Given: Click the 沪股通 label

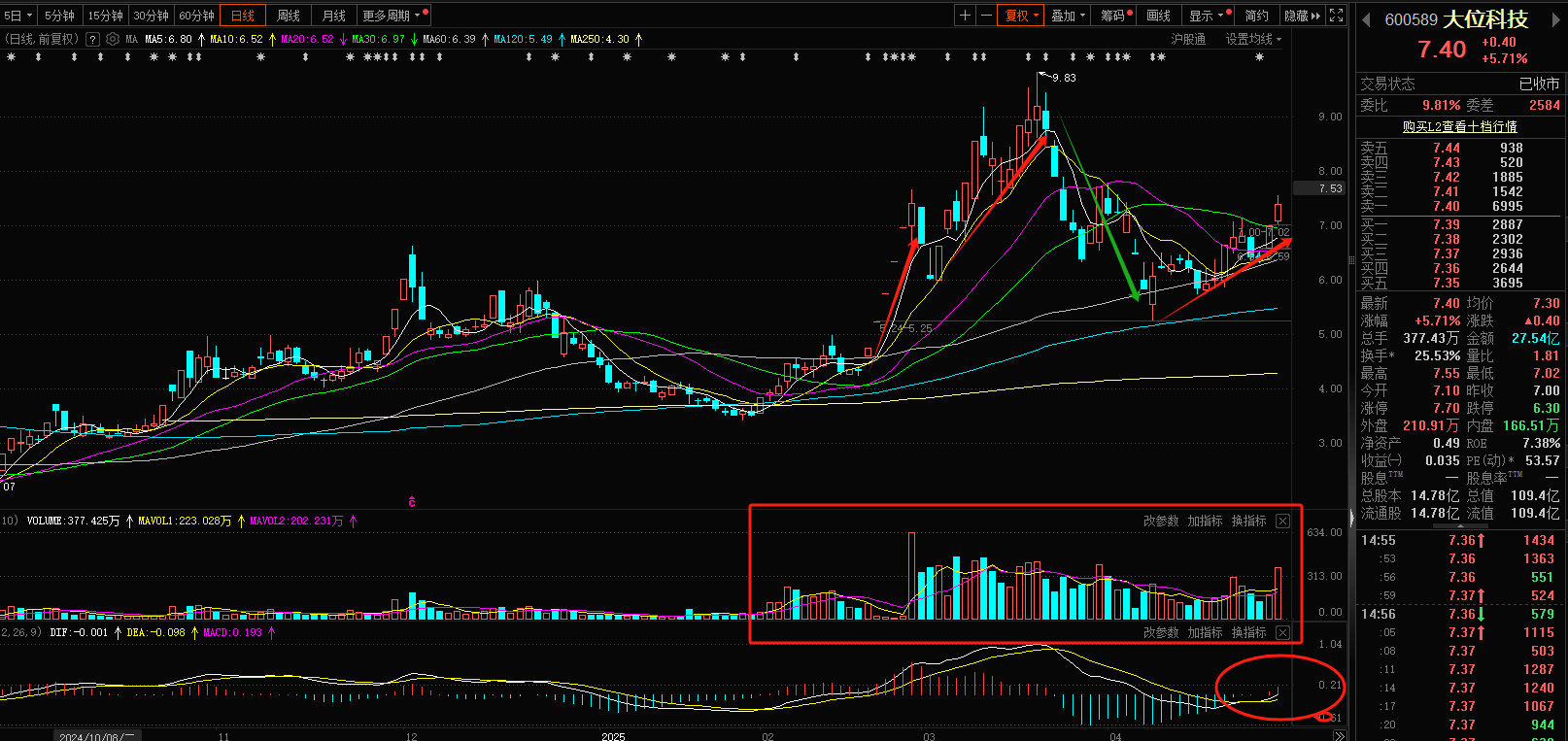Looking at the screenshot, I should tap(1188, 40).
